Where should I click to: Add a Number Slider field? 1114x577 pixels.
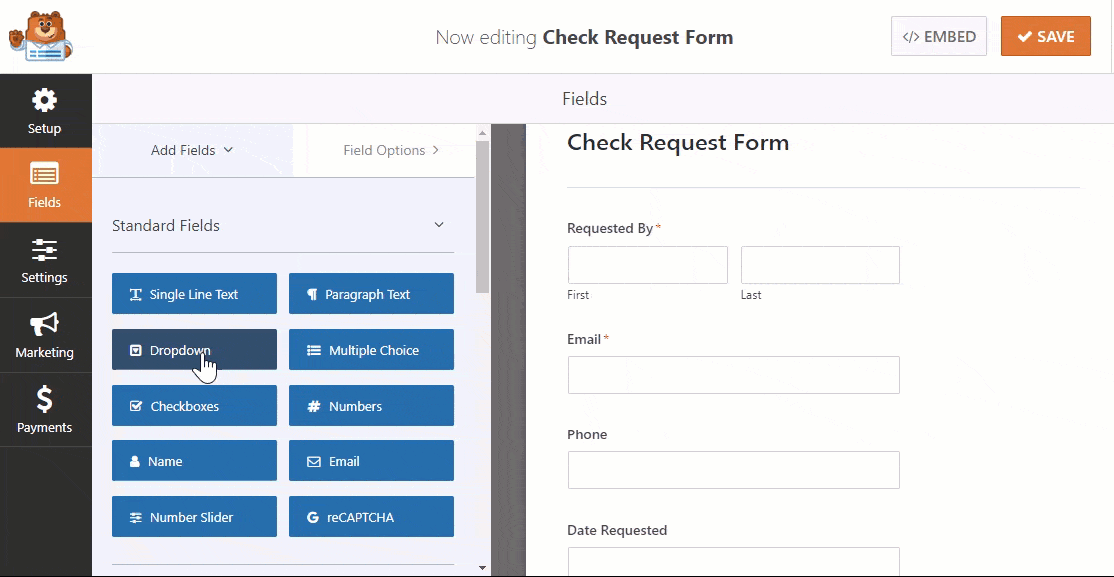tap(194, 517)
